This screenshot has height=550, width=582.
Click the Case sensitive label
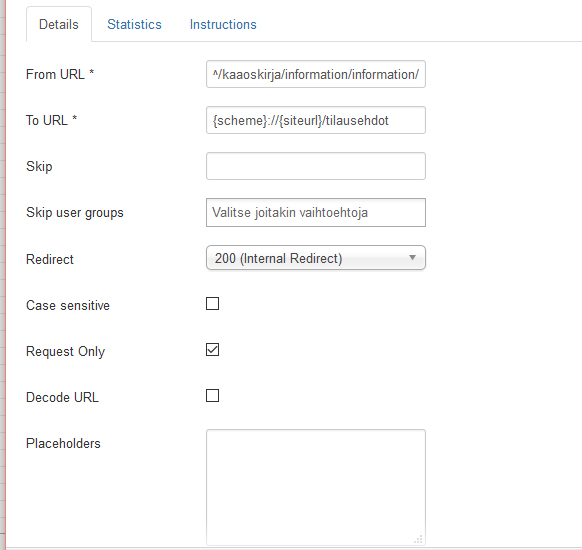pos(68,305)
